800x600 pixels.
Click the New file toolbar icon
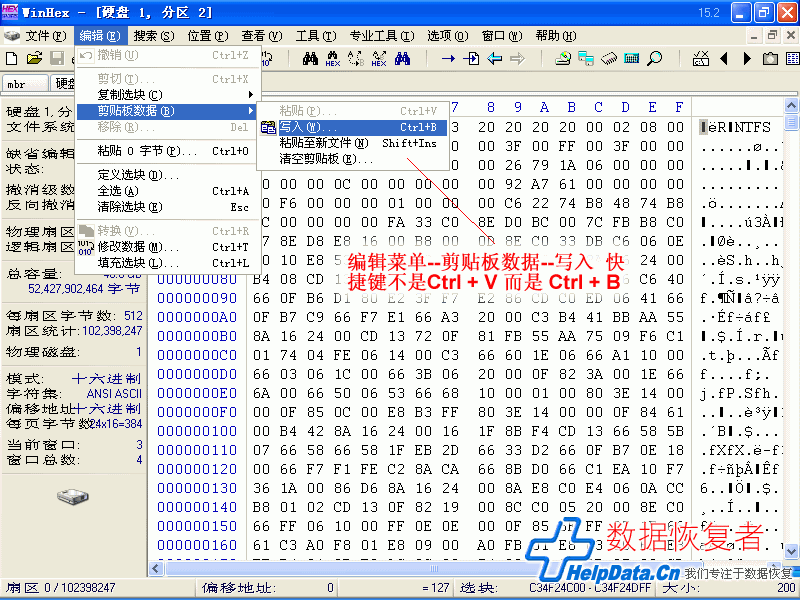click(11, 58)
